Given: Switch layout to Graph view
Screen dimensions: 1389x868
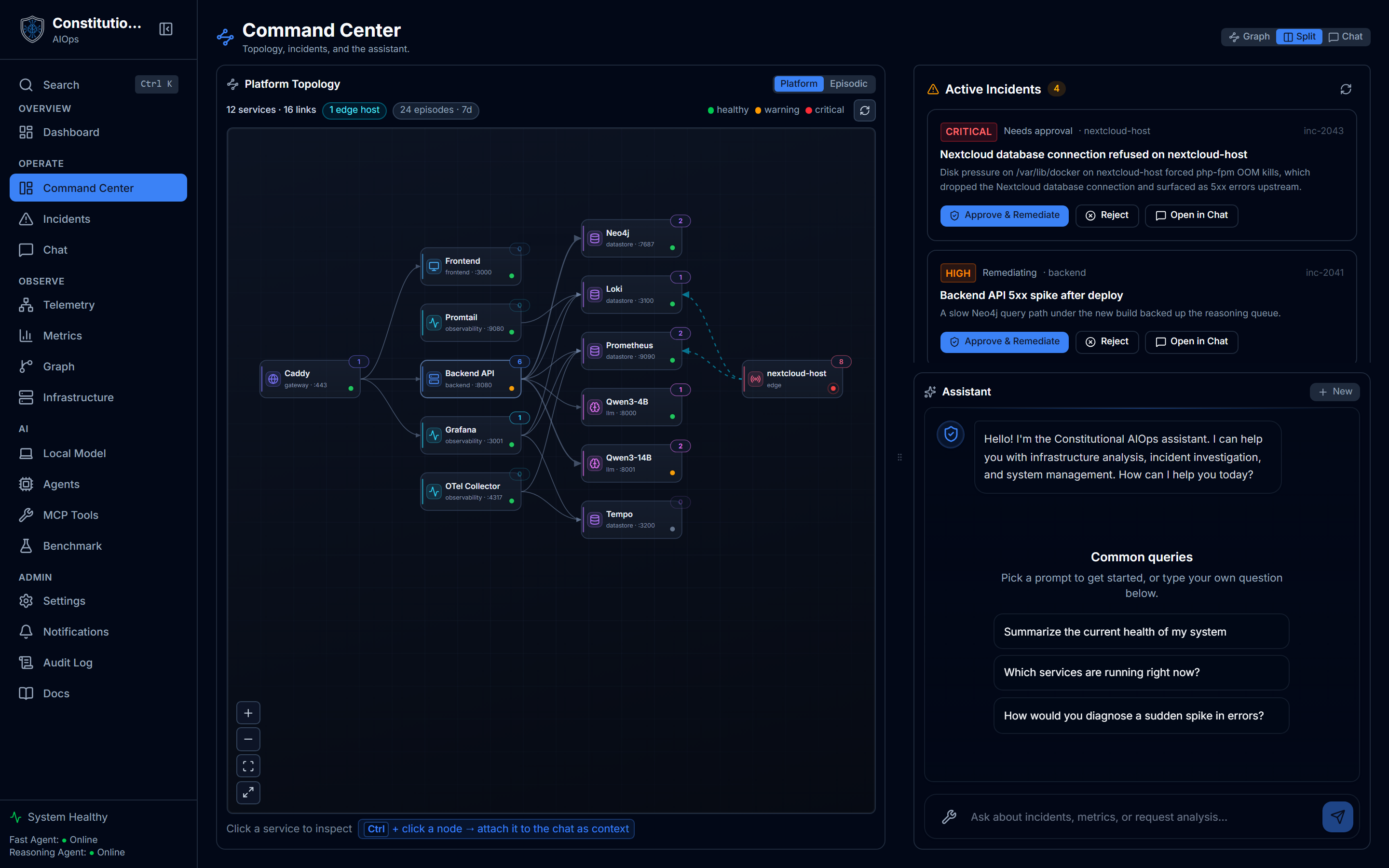Looking at the screenshot, I should [x=1249, y=37].
